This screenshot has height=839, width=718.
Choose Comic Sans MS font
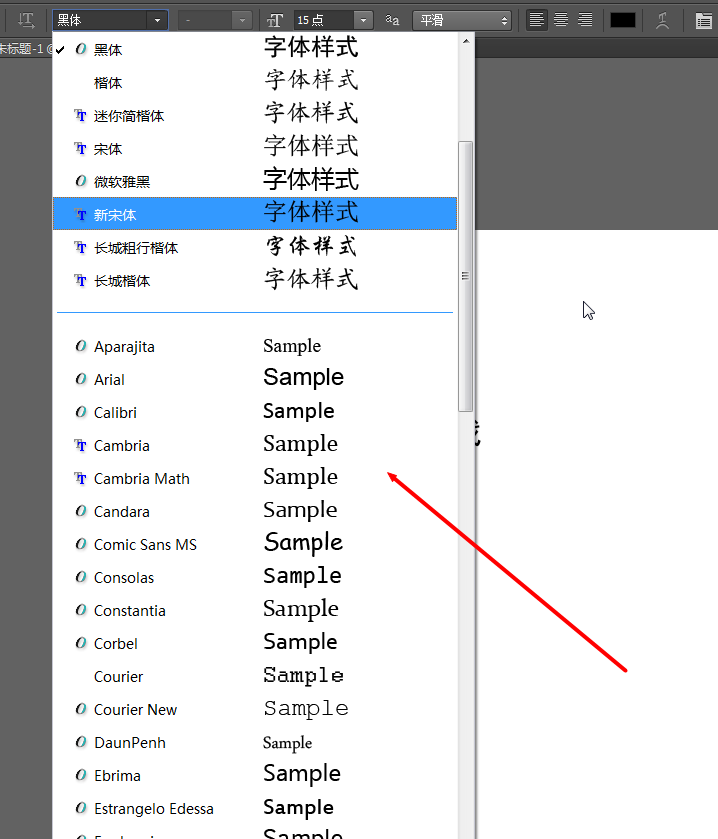click(x=255, y=544)
